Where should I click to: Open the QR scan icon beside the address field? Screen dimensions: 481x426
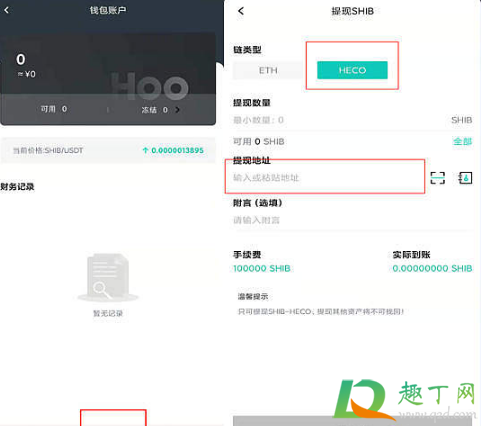tap(437, 178)
